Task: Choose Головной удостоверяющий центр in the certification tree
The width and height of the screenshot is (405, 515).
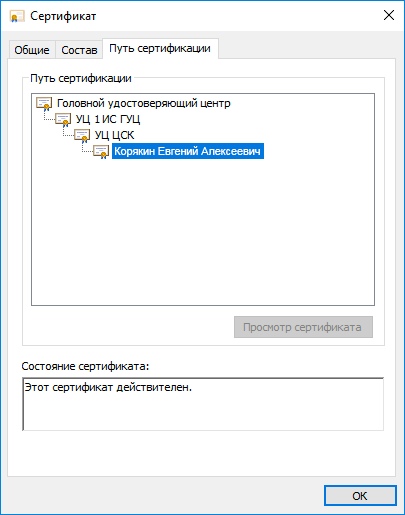Action: click(x=144, y=103)
